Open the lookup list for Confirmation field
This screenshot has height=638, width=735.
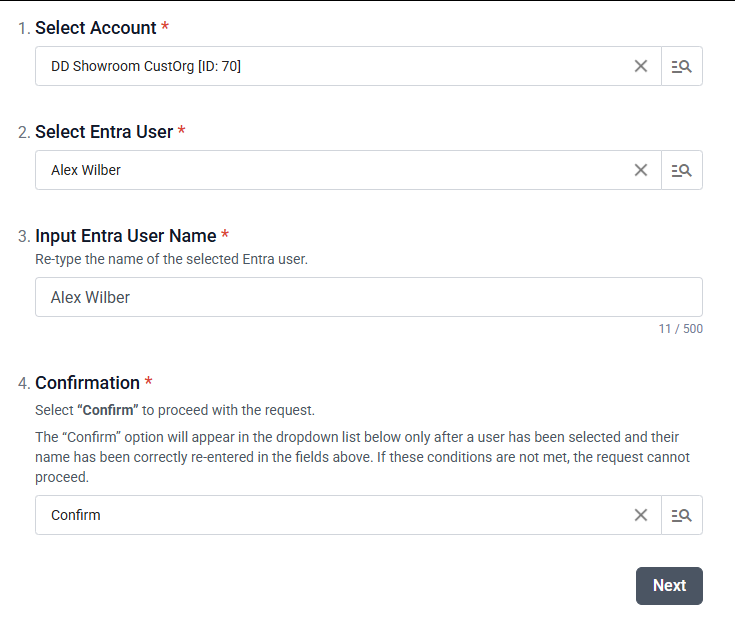pyautogui.click(x=682, y=515)
